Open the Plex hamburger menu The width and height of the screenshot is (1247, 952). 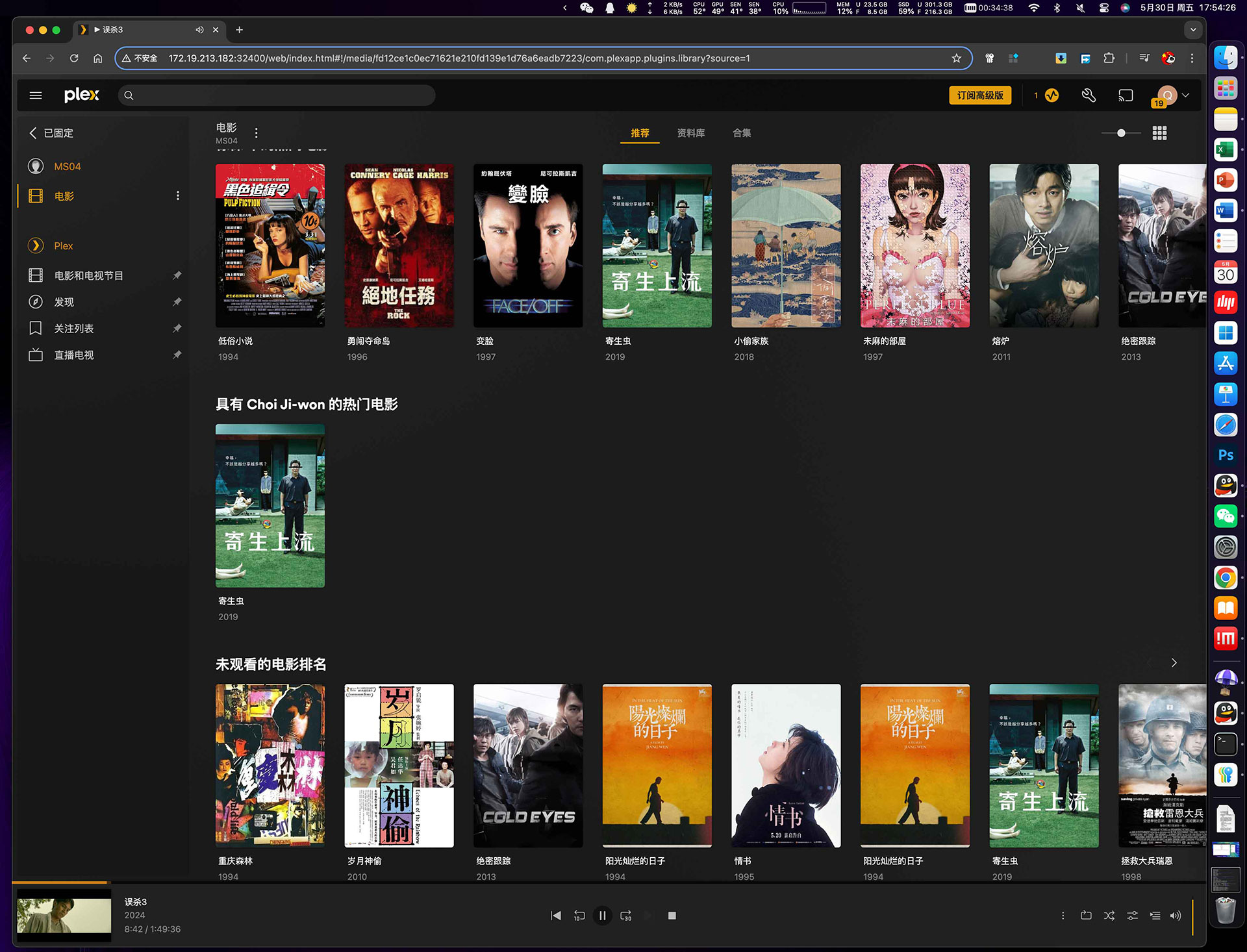pos(36,95)
